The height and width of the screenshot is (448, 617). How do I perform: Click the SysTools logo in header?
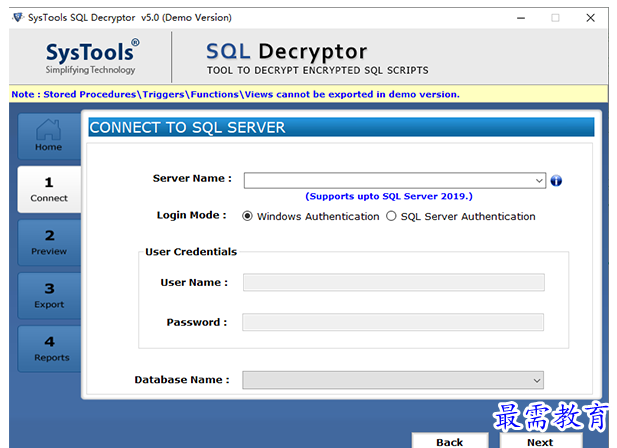(x=90, y=58)
